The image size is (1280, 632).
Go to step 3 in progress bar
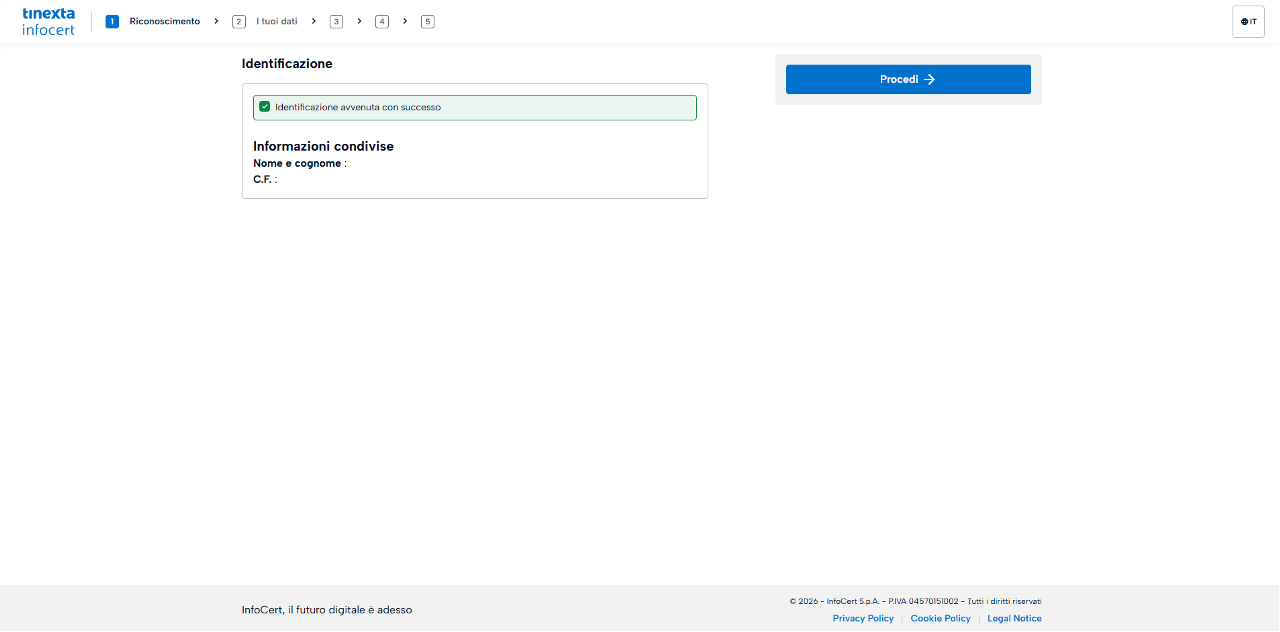coord(336,21)
